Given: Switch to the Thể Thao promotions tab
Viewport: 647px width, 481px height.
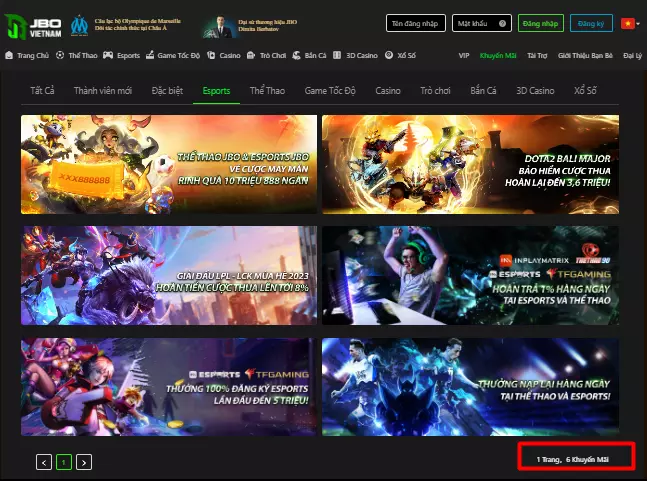Looking at the screenshot, I should [267, 90].
